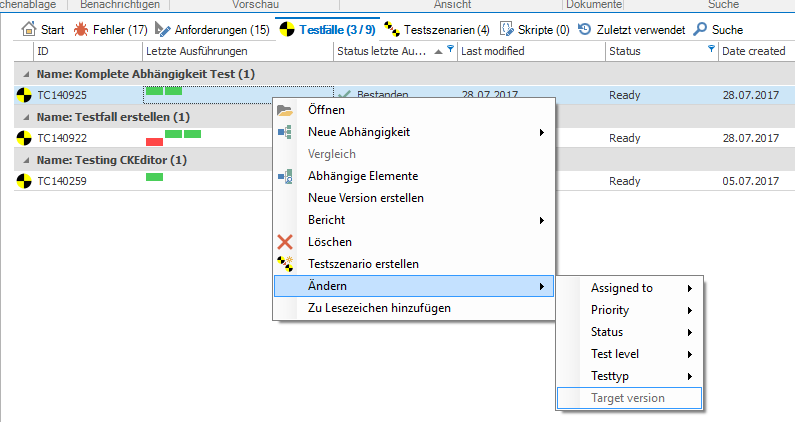Viewport: 795px width, 422px height.
Task: Choose Zu Lesezeichen hinzufügen
Action: pyautogui.click(x=379, y=308)
